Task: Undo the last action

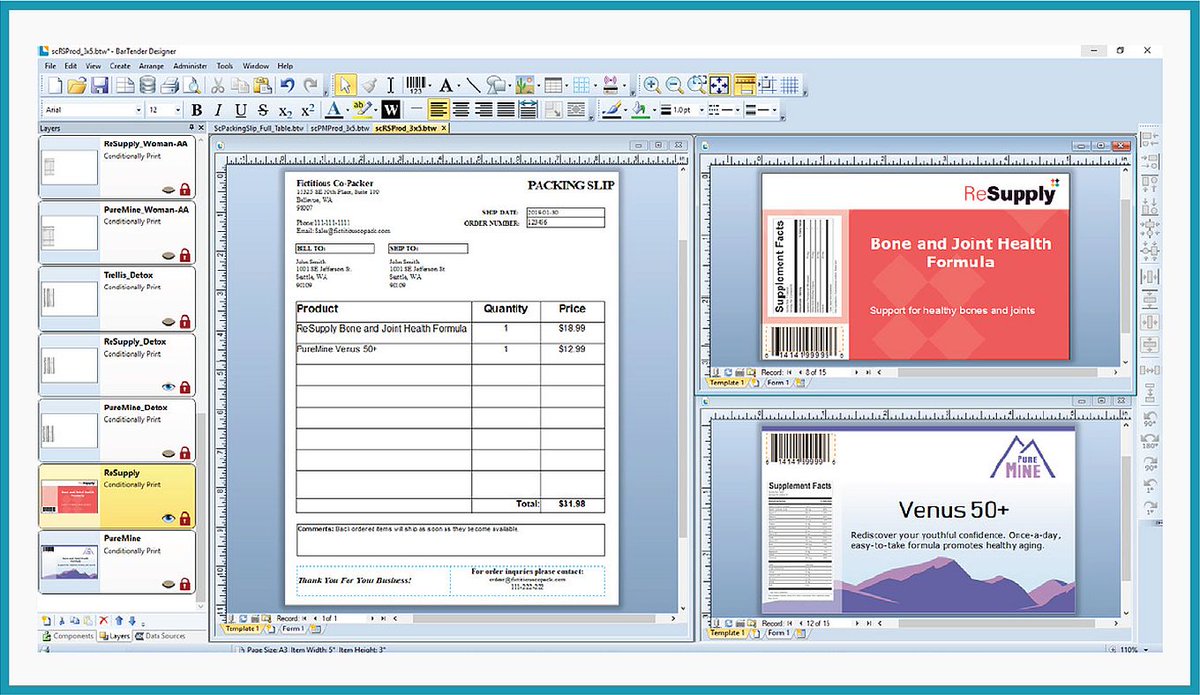Action: [287, 86]
